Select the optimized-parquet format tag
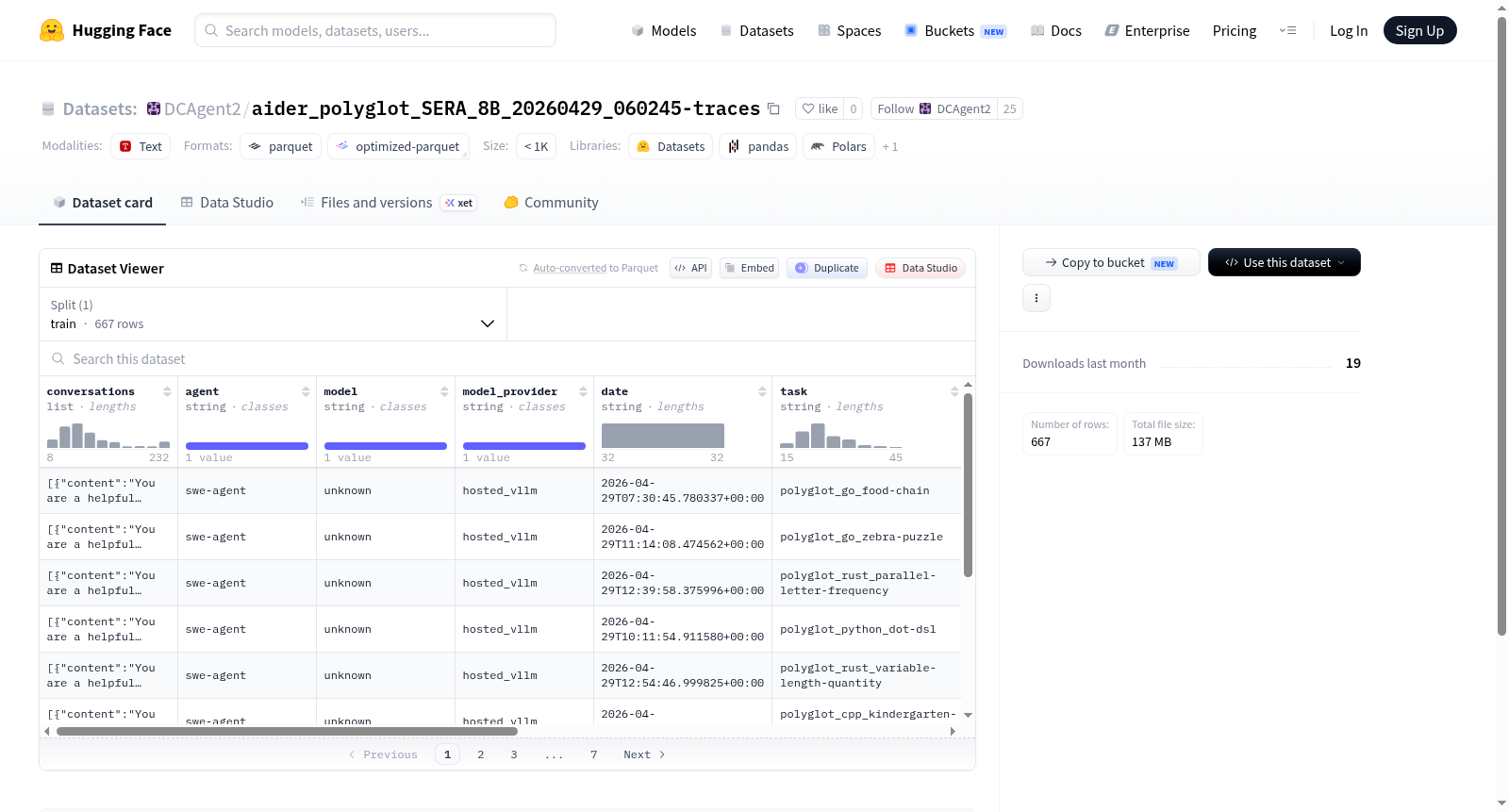 [398, 146]
